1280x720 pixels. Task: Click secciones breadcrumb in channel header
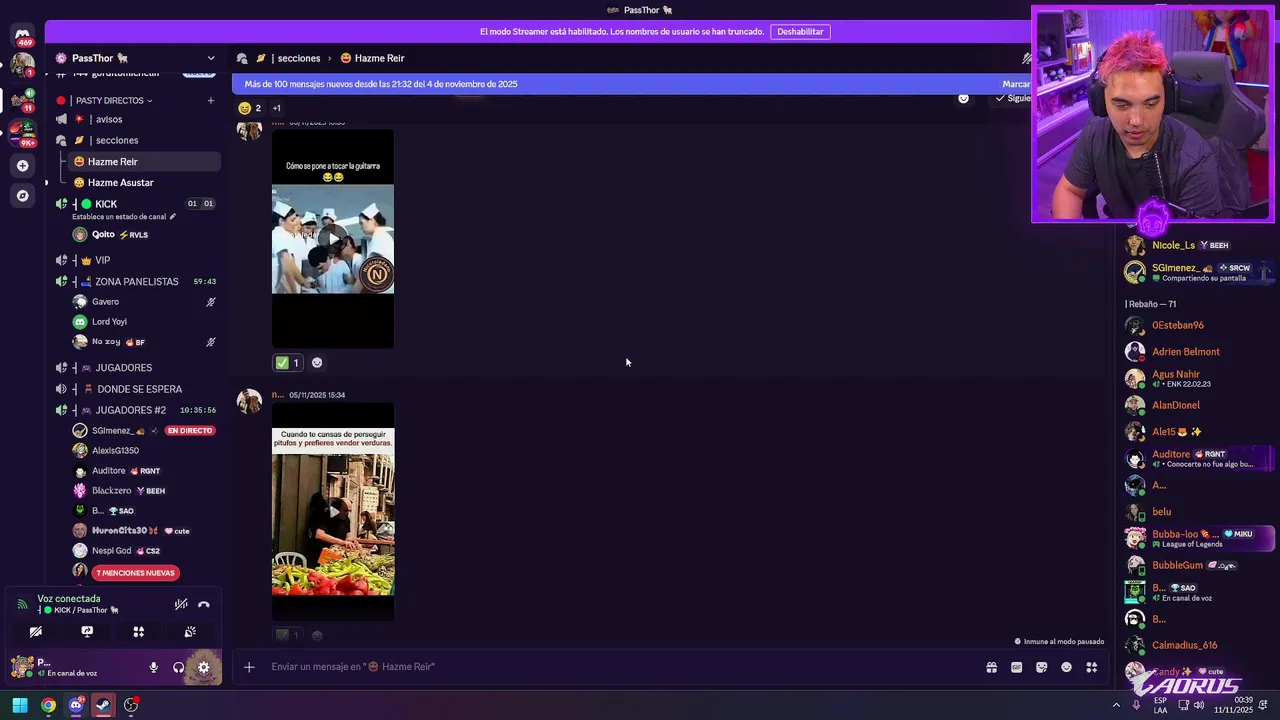point(298,58)
